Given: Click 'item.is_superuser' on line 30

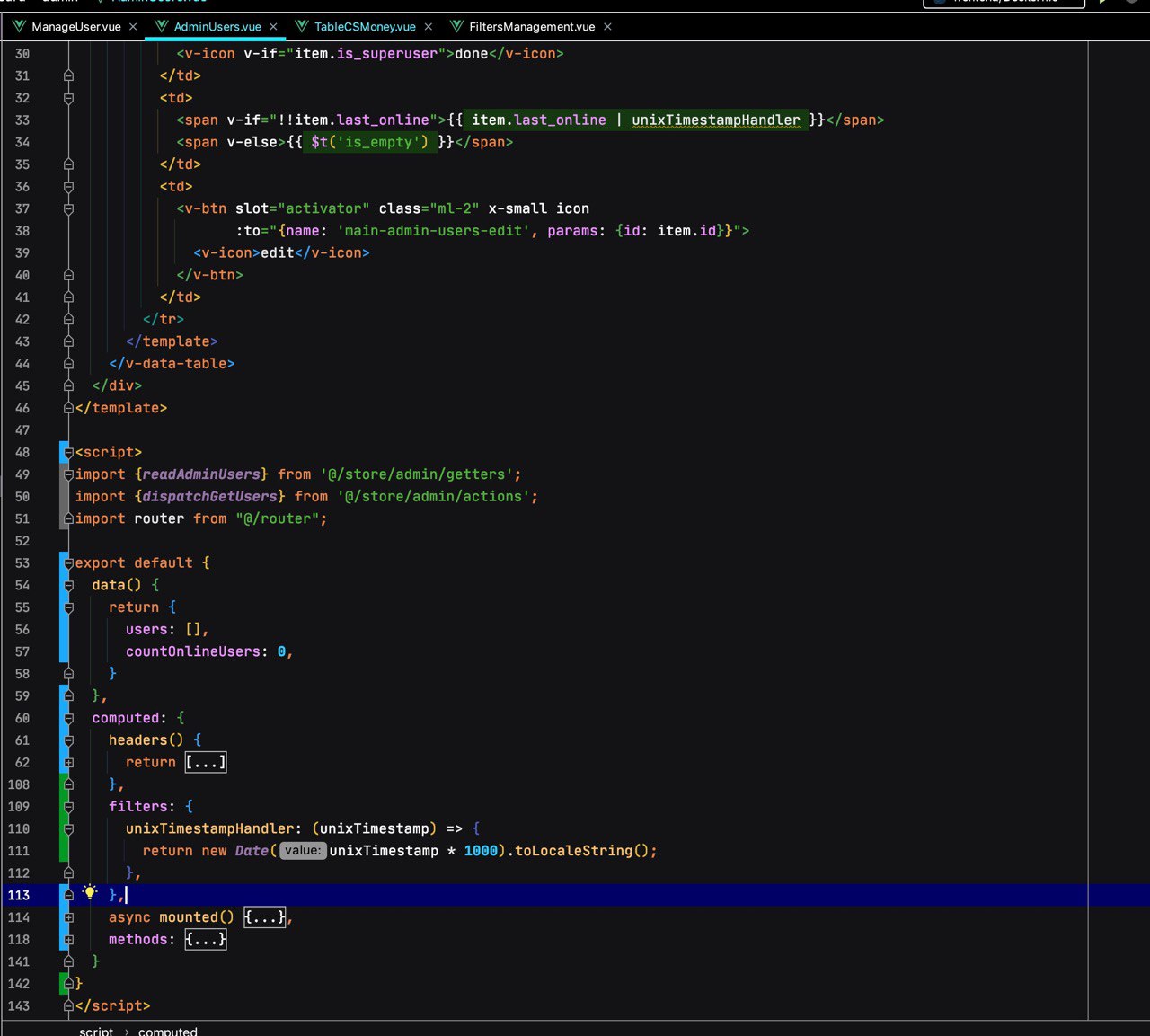Looking at the screenshot, I should pyautogui.click(x=366, y=53).
